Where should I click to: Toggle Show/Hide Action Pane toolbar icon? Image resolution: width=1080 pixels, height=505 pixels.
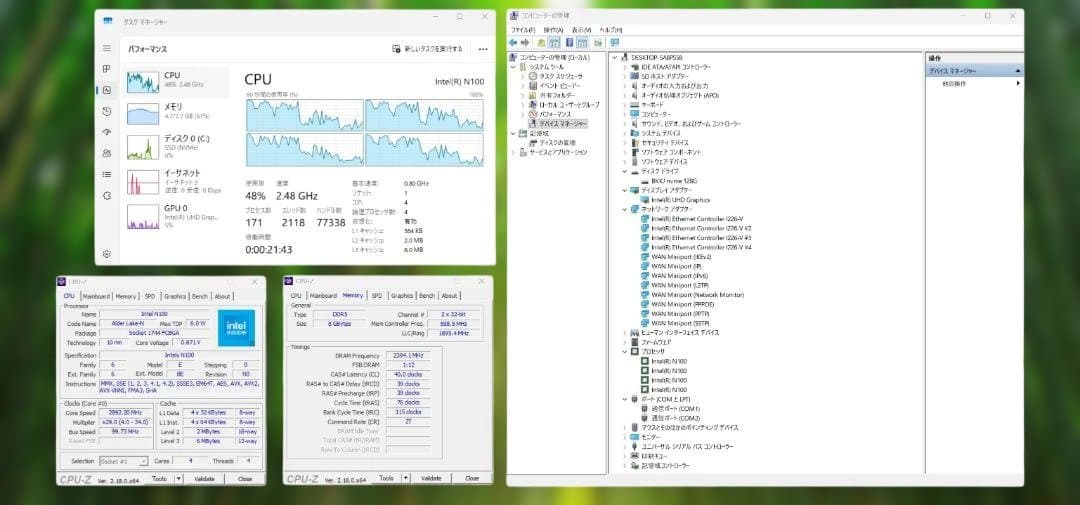582,43
